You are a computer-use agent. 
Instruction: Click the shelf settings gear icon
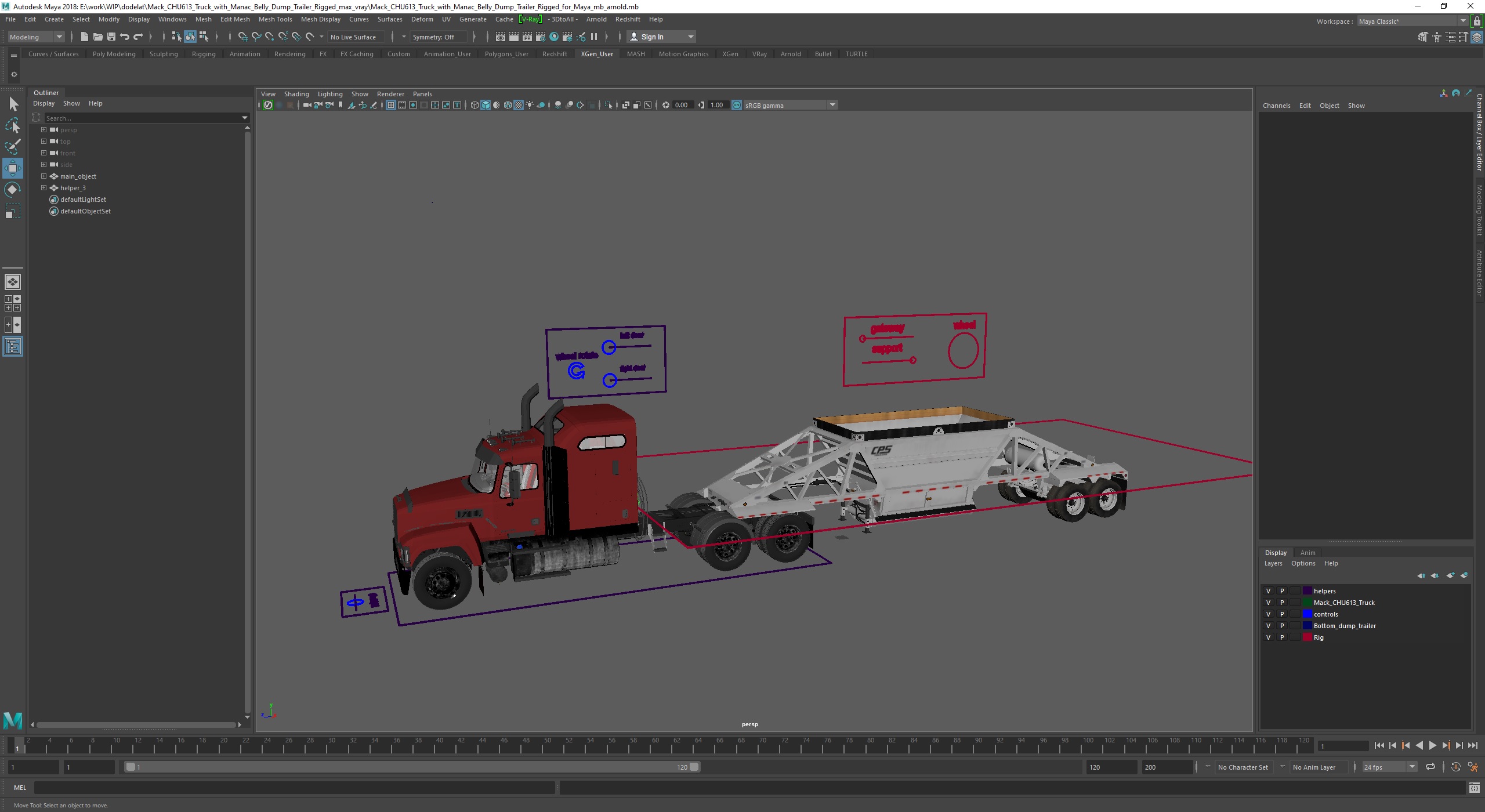pos(14,74)
